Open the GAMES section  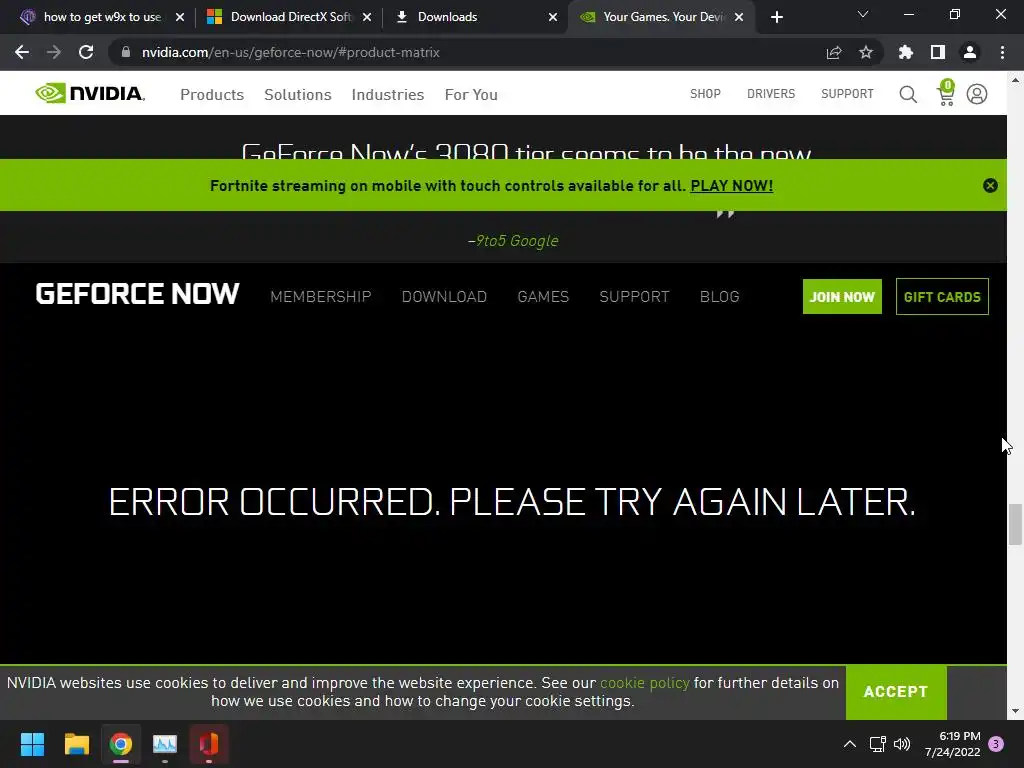pyautogui.click(x=543, y=297)
